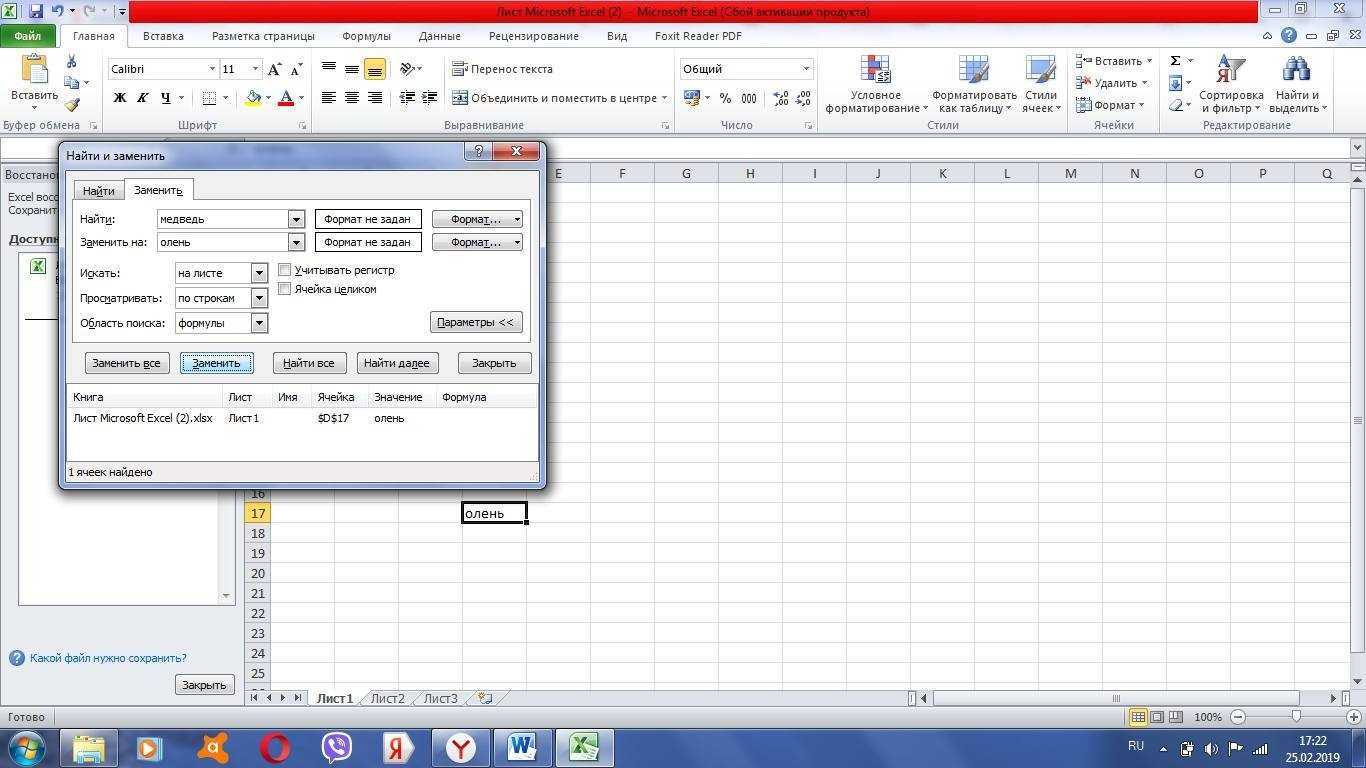The height and width of the screenshot is (768, 1366).
Task: Expand the number format "Общий" dropdown
Action: [805, 69]
